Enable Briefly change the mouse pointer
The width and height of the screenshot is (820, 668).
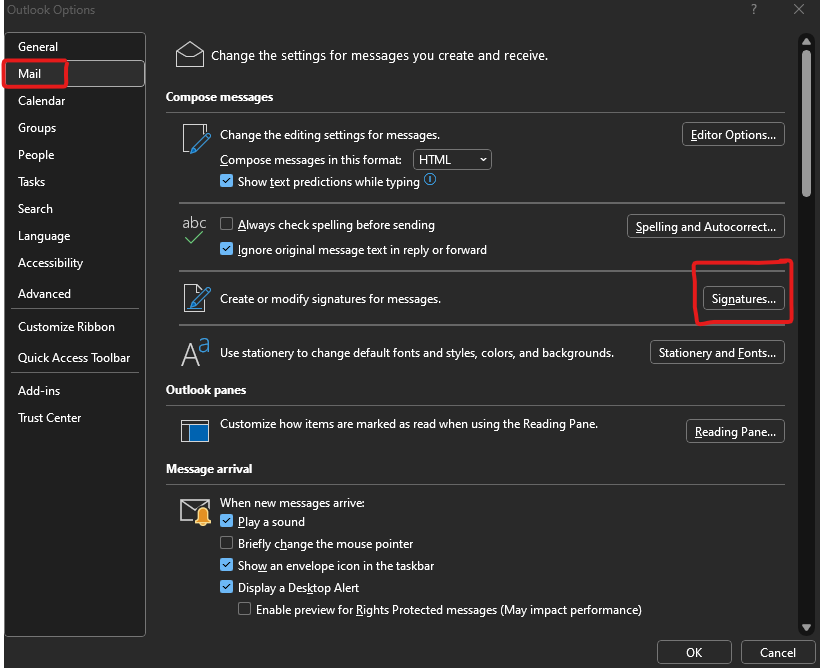[226, 542]
